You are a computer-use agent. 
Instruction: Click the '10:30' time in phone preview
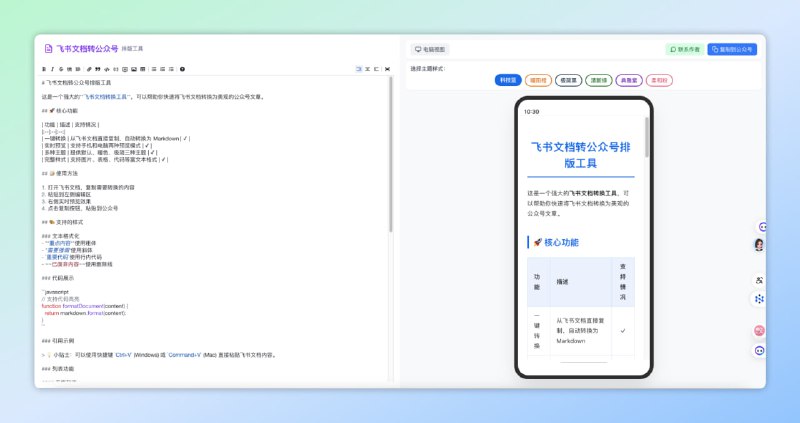click(x=532, y=112)
